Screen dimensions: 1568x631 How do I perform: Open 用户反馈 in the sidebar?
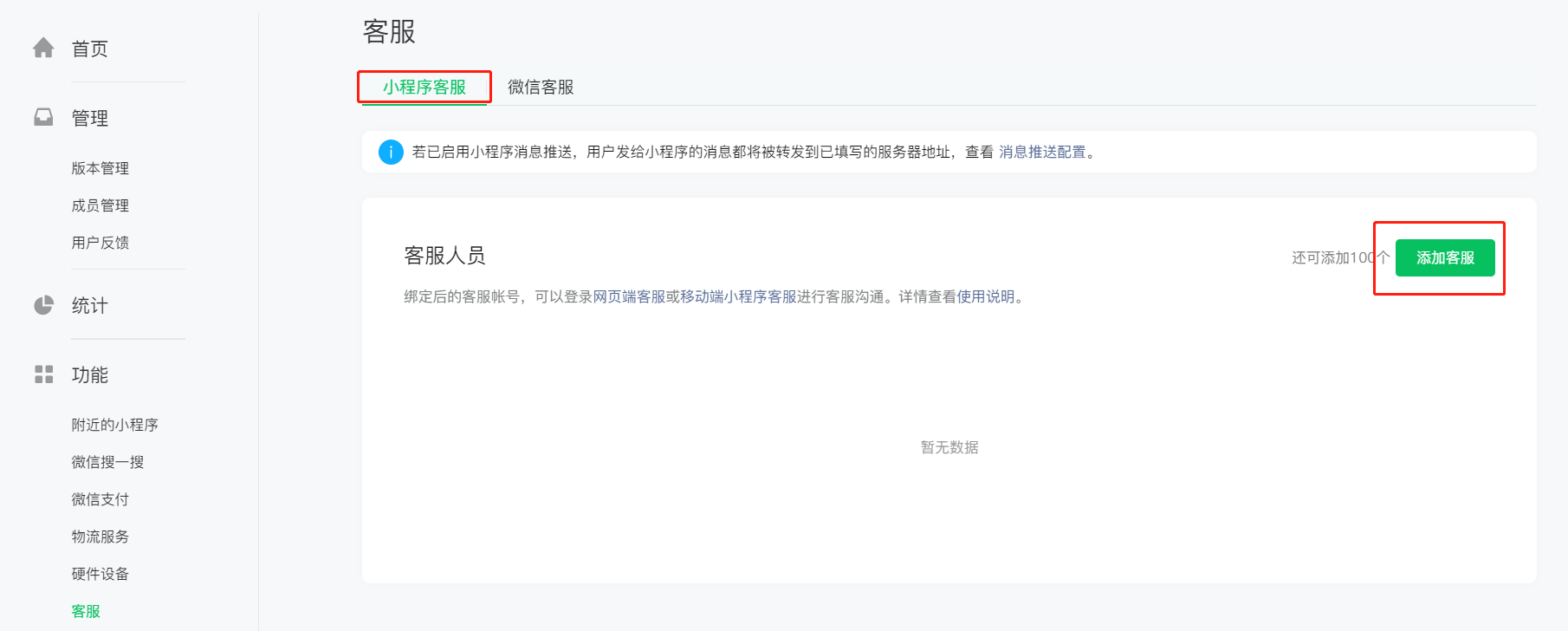[100, 243]
